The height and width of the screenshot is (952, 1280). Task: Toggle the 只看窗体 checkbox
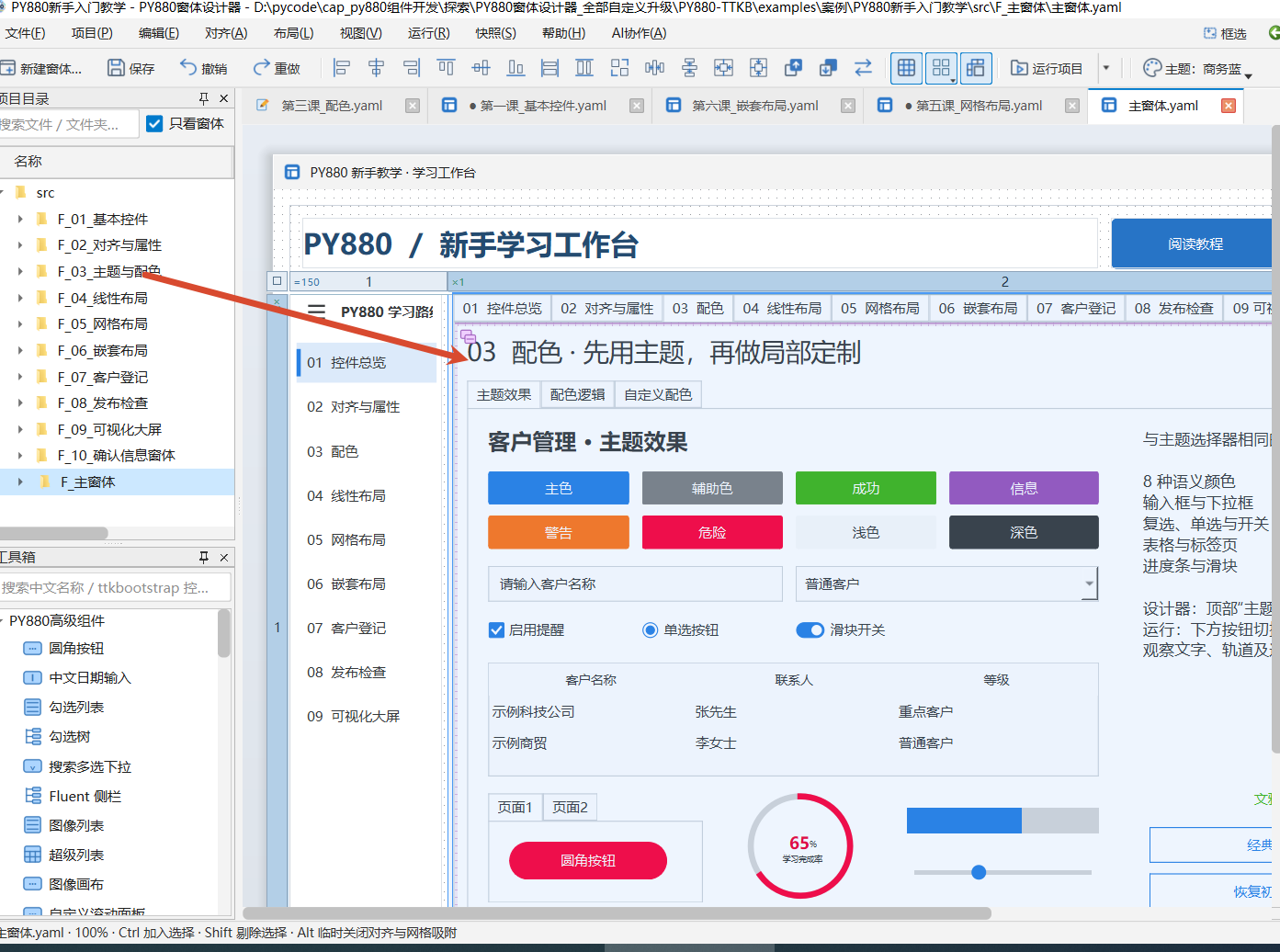pos(154,124)
